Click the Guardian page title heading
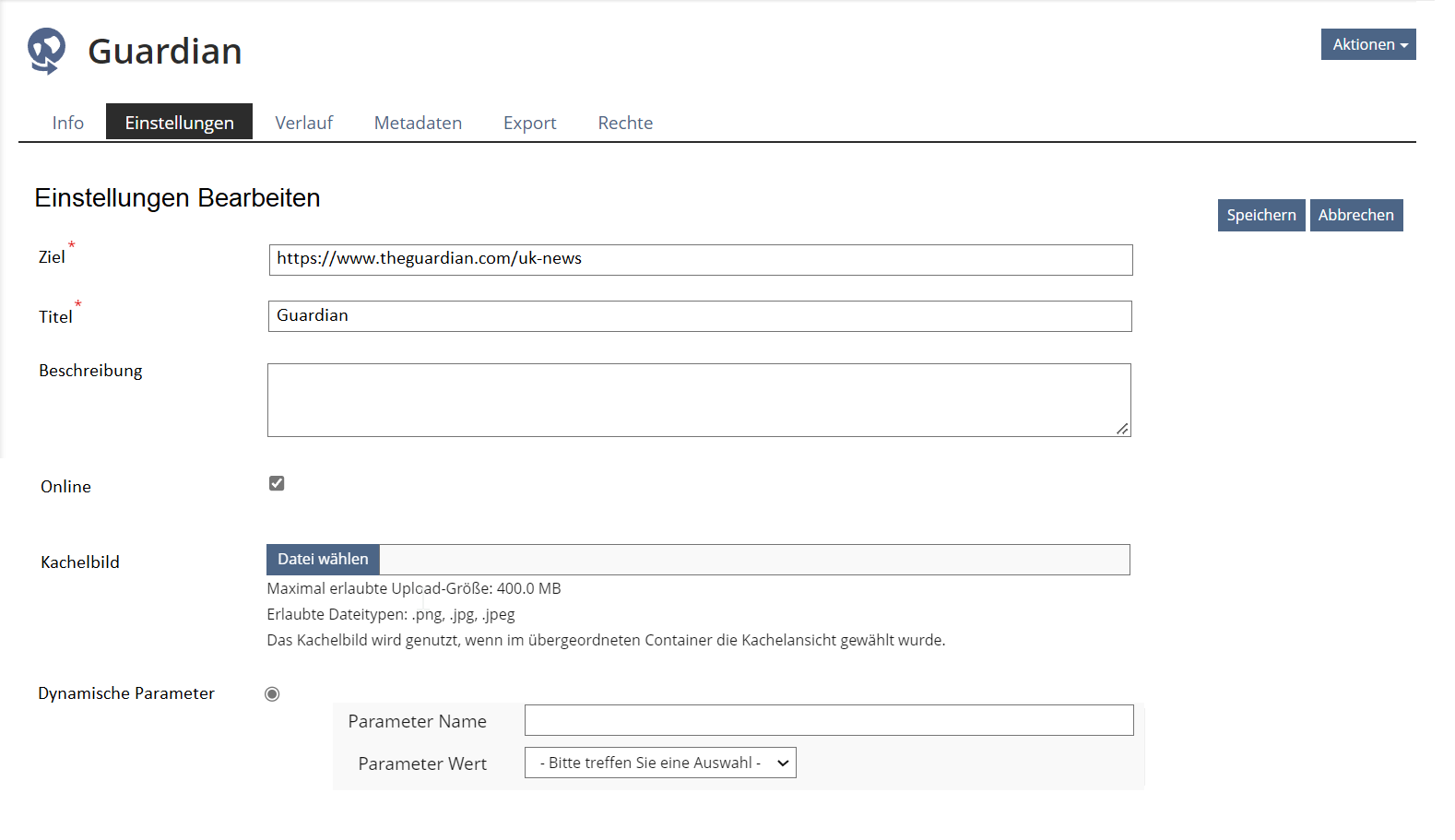This screenshot has width=1455, height=840. coord(165,52)
